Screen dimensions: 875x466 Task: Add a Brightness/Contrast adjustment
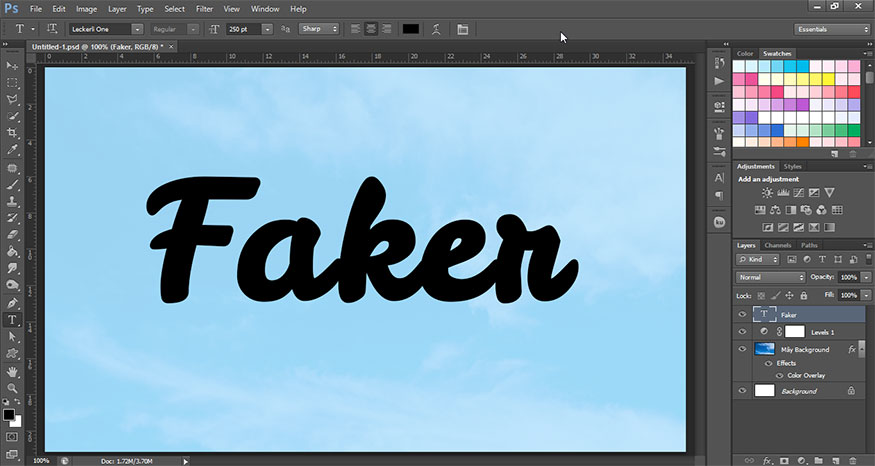[767, 193]
